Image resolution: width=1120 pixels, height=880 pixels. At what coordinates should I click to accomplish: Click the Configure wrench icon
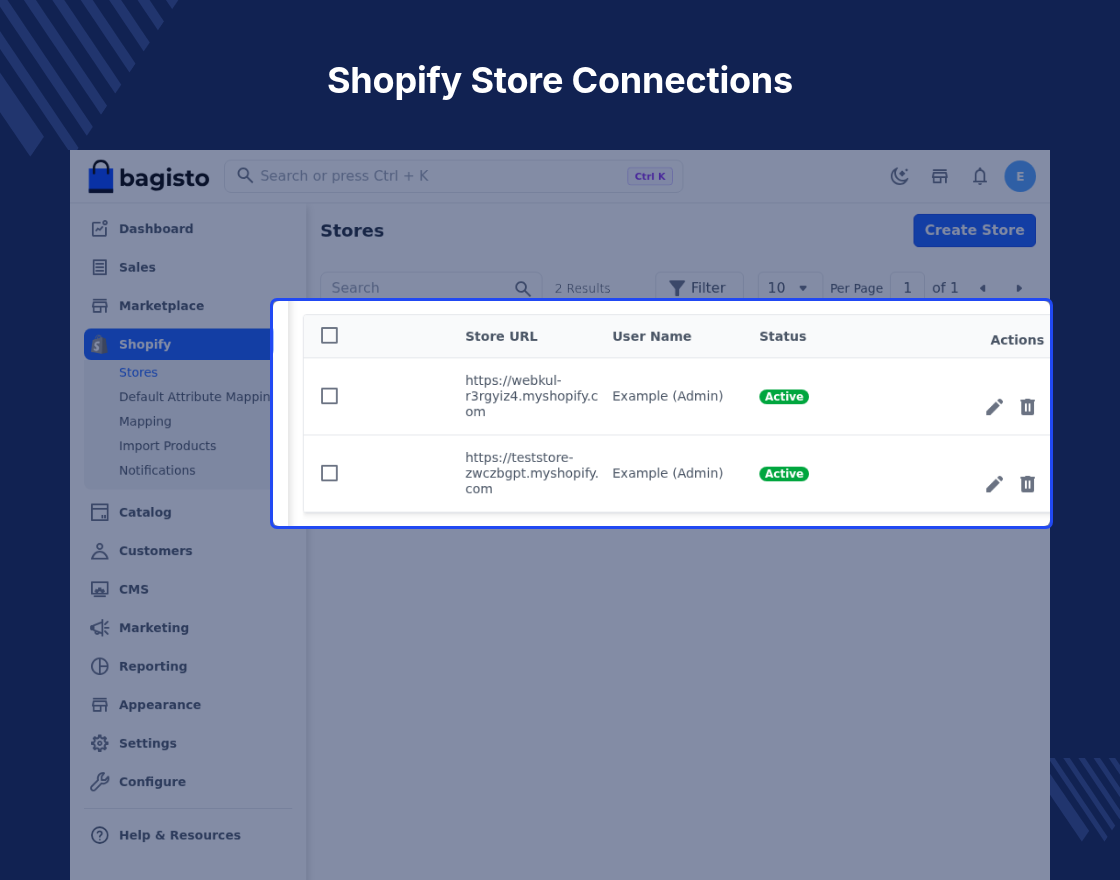coord(99,782)
